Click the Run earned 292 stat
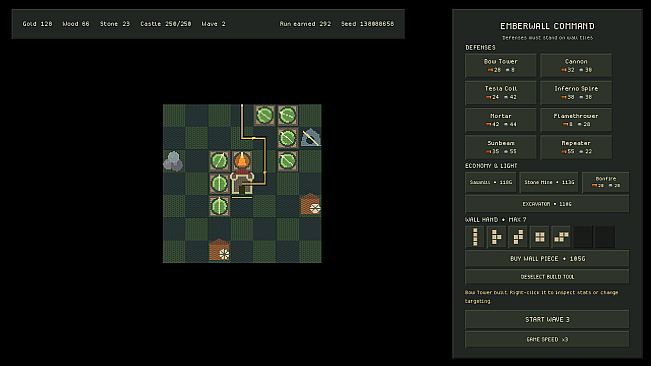This screenshot has width=651, height=366. pyautogui.click(x=305, y=24)
